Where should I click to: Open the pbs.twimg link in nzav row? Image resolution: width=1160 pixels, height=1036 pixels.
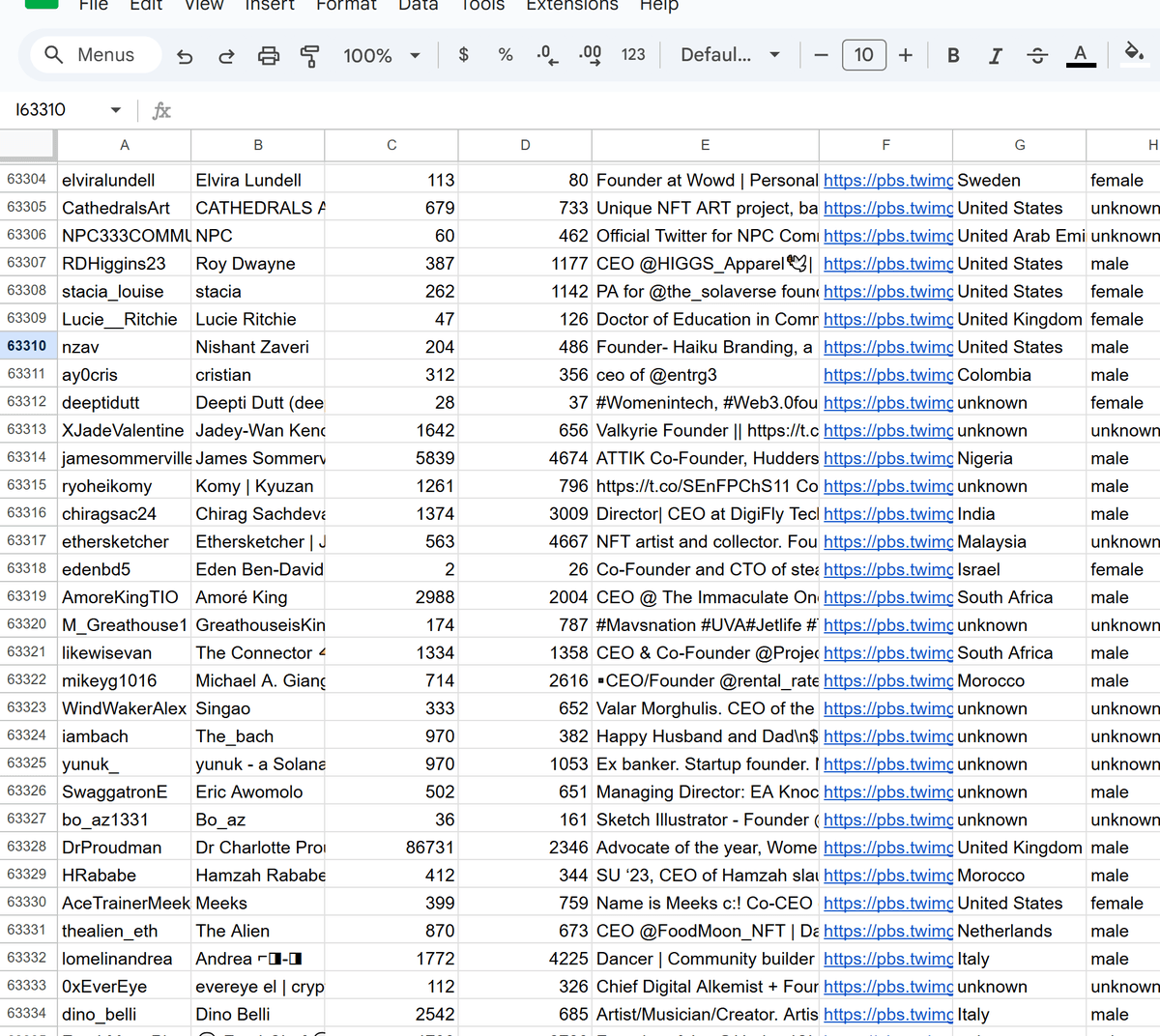[x=888, y=347]
